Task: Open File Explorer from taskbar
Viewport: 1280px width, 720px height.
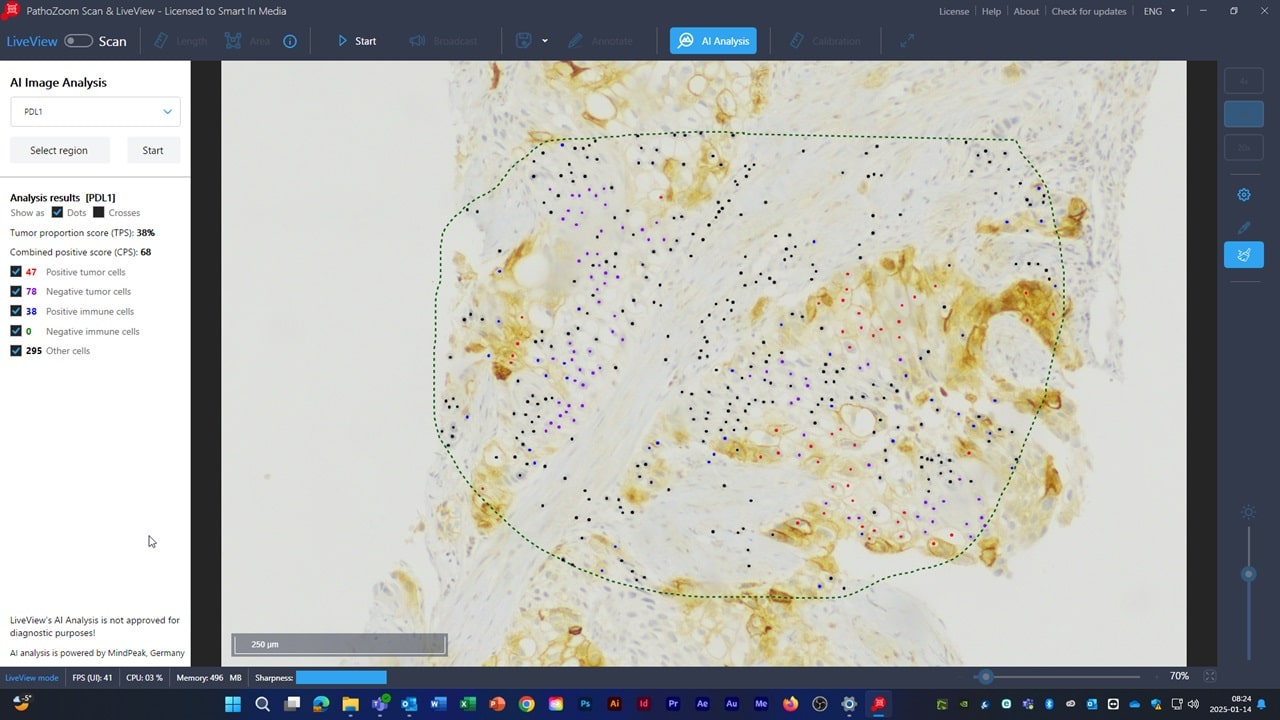Action: coord(350,704)
